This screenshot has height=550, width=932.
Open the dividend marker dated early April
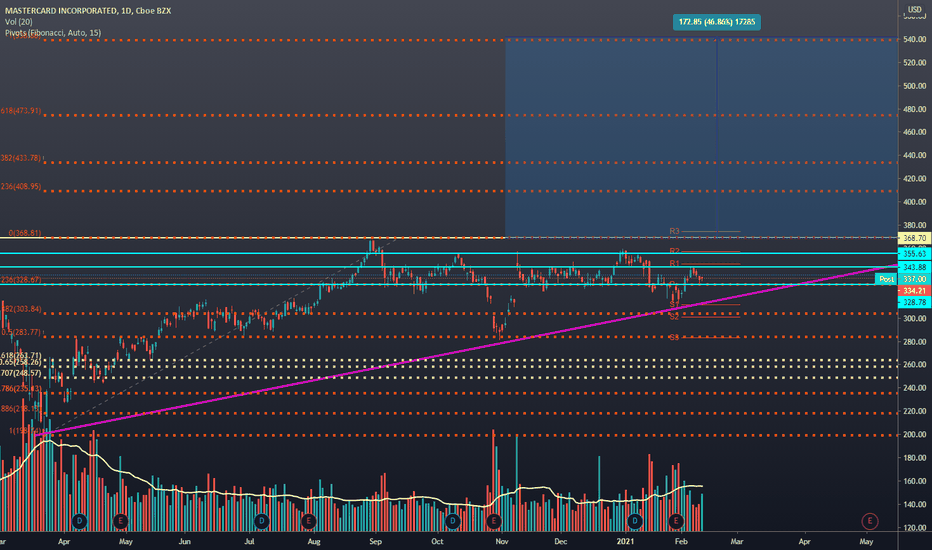pos(79,521)
